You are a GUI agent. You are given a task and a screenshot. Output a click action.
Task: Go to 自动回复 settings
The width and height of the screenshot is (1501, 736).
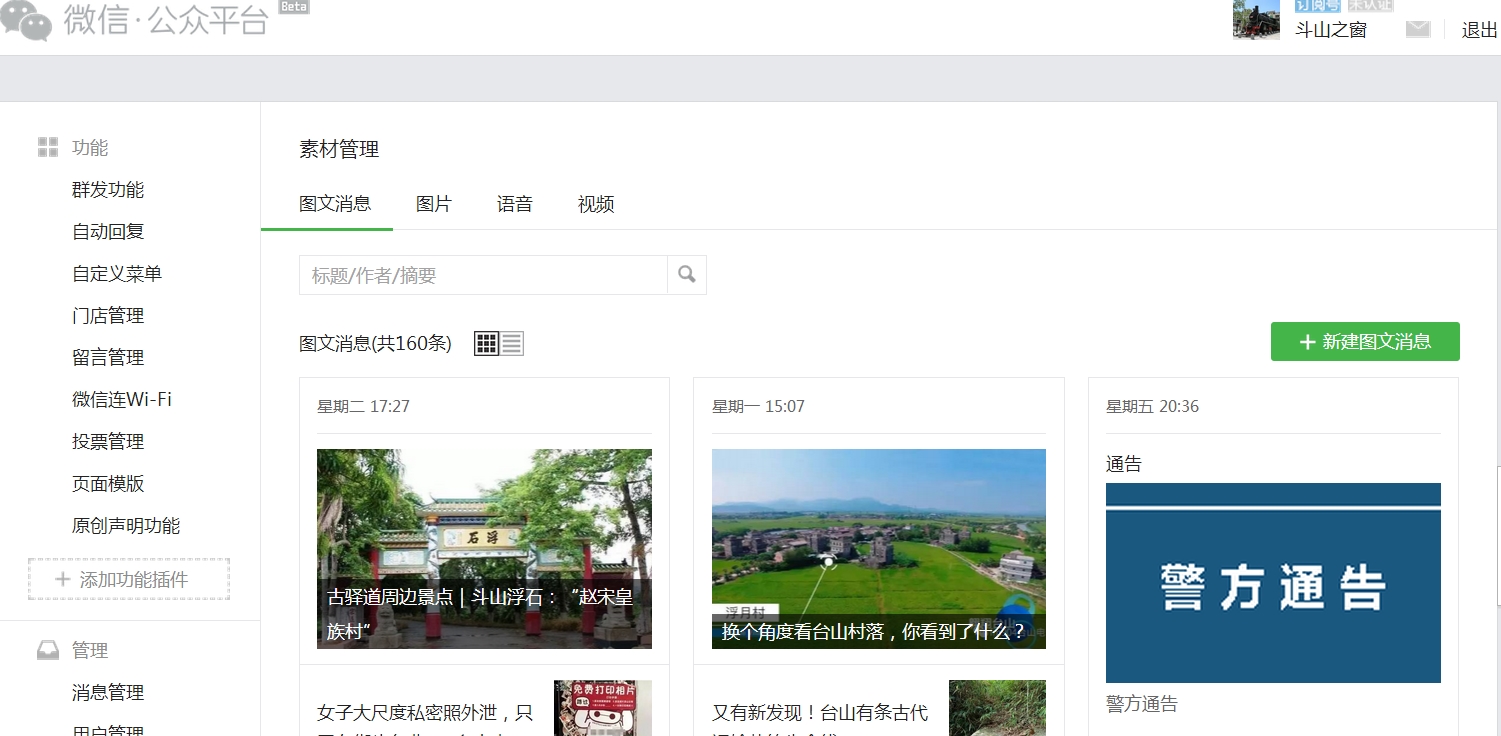pyautogui.click(x=108, y=232)
